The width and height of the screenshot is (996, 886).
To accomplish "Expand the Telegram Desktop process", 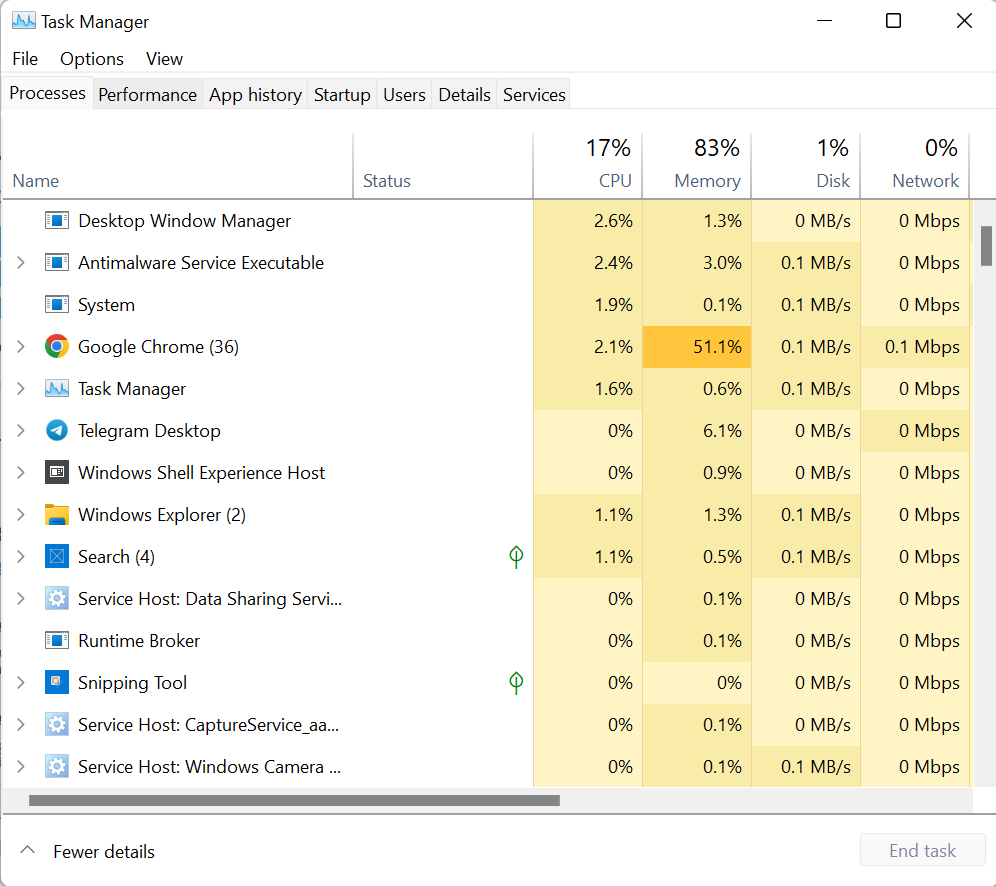I will (x=20, y=431).
